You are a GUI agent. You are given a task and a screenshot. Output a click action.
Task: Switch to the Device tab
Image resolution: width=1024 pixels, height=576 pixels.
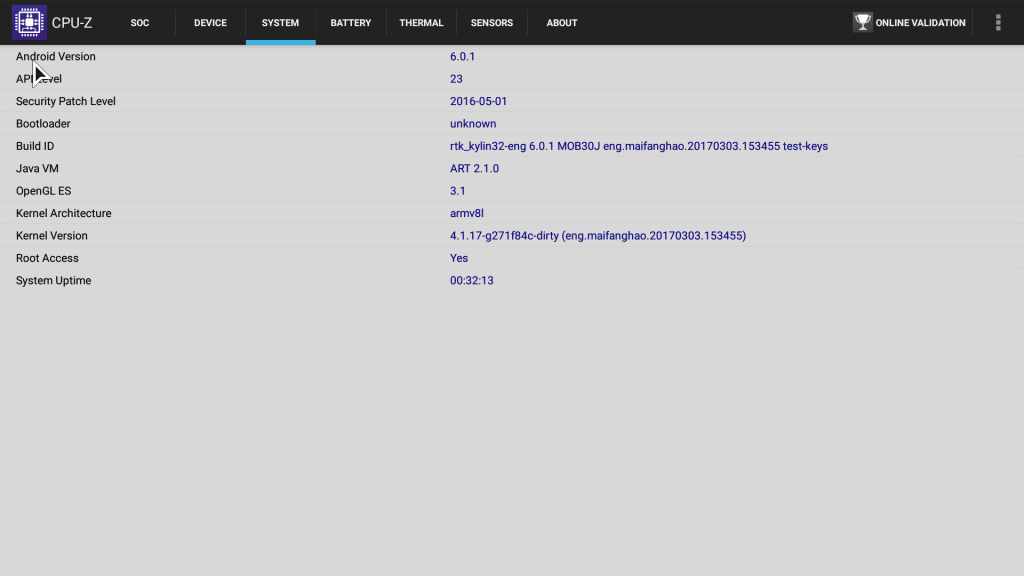click(210, 23)
